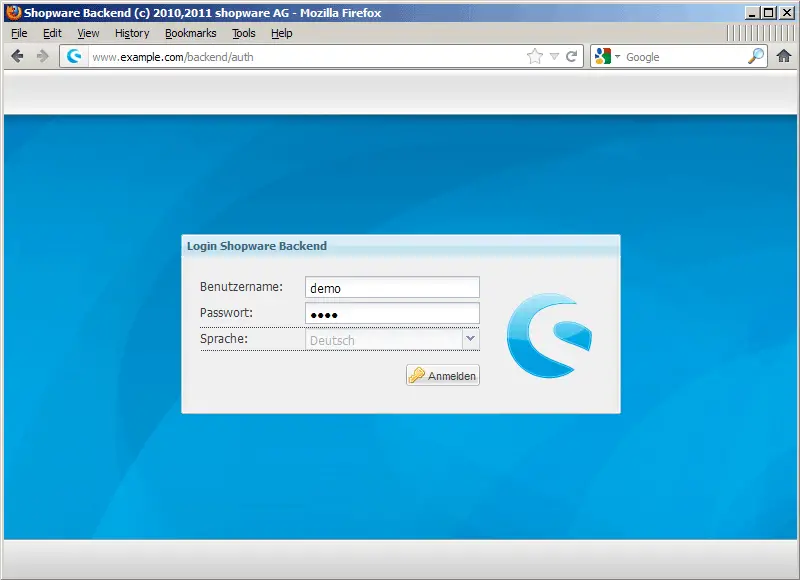Go to the browser Home page icon
Image resolution: width=800 pixels, height=580 pixels.
point(784,56)
